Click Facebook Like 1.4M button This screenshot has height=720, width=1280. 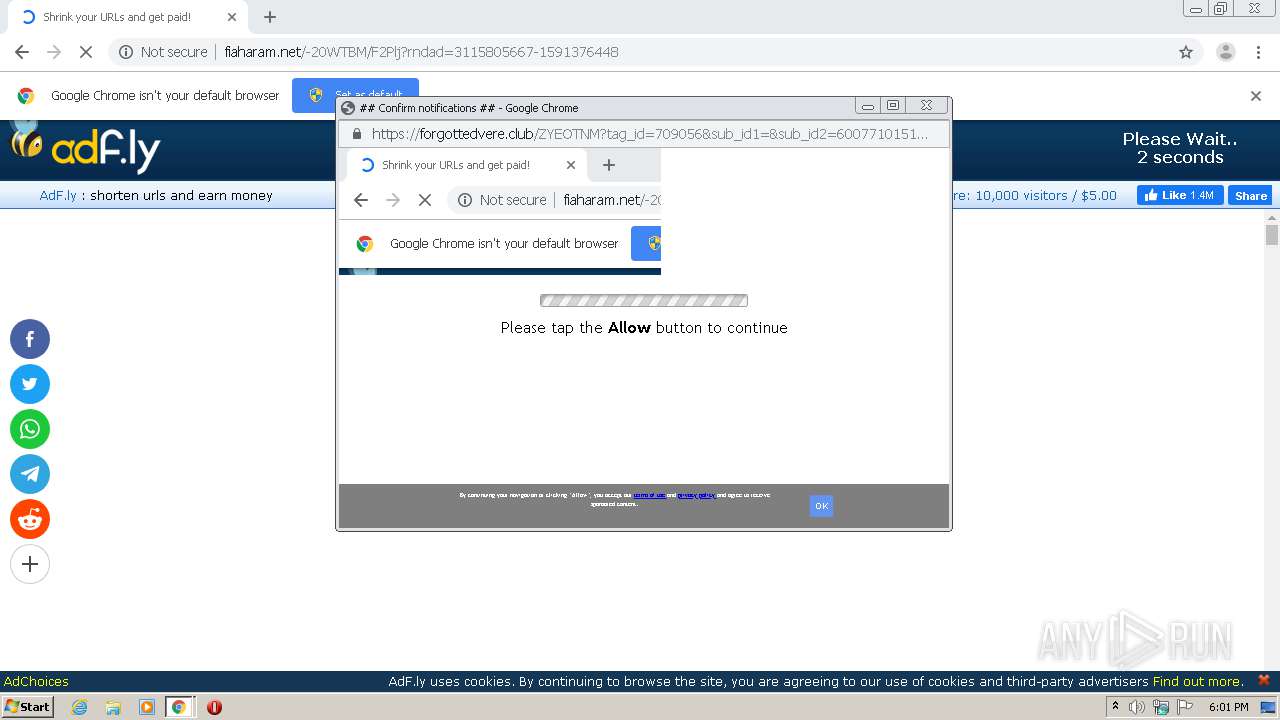(1180, 196)
